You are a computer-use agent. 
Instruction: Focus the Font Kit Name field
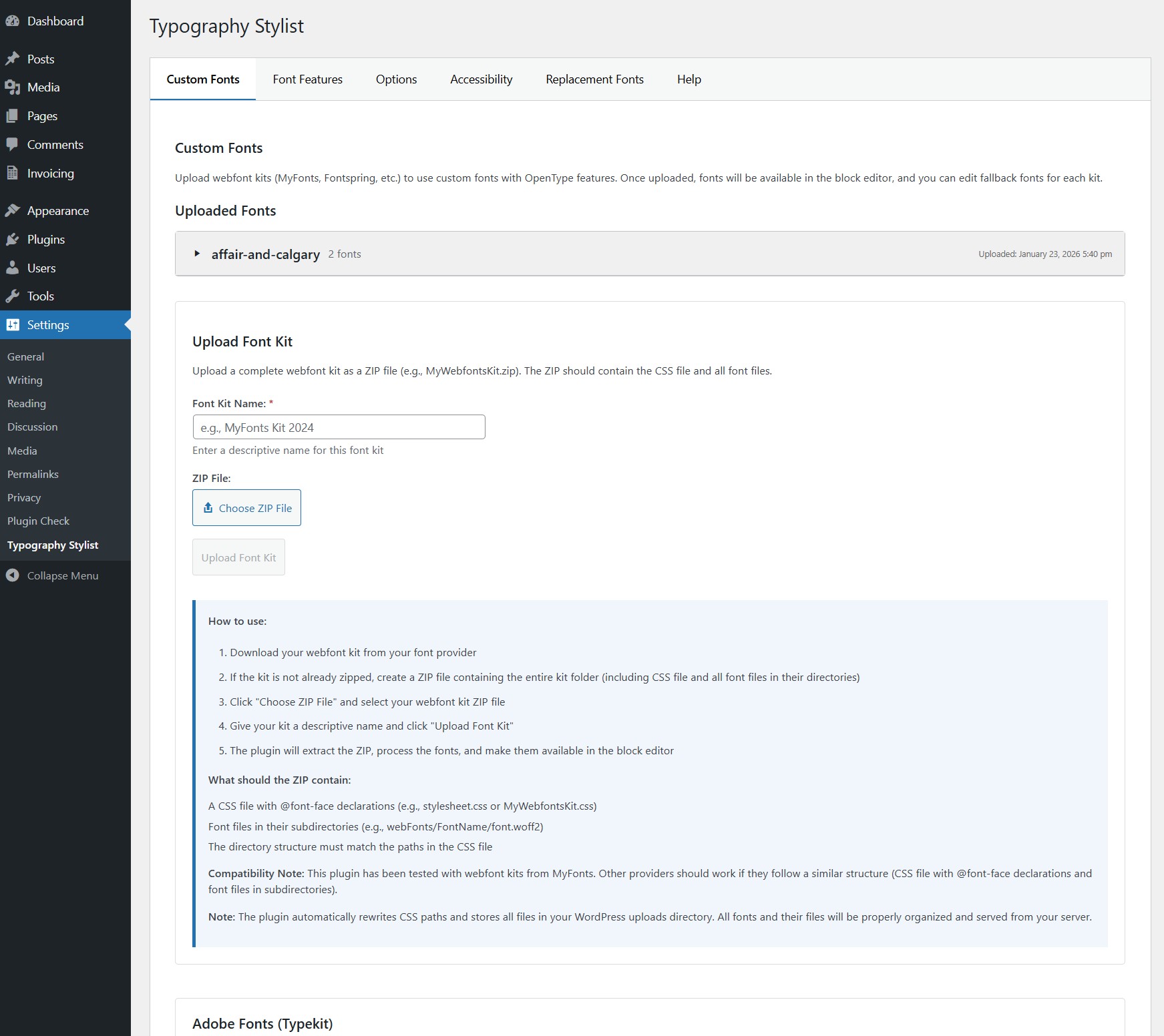click(339, 427)
